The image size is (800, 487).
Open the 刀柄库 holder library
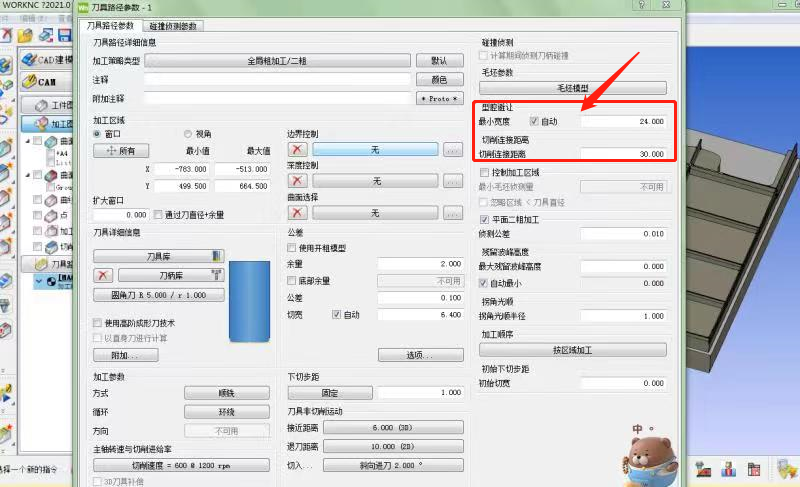171,275
